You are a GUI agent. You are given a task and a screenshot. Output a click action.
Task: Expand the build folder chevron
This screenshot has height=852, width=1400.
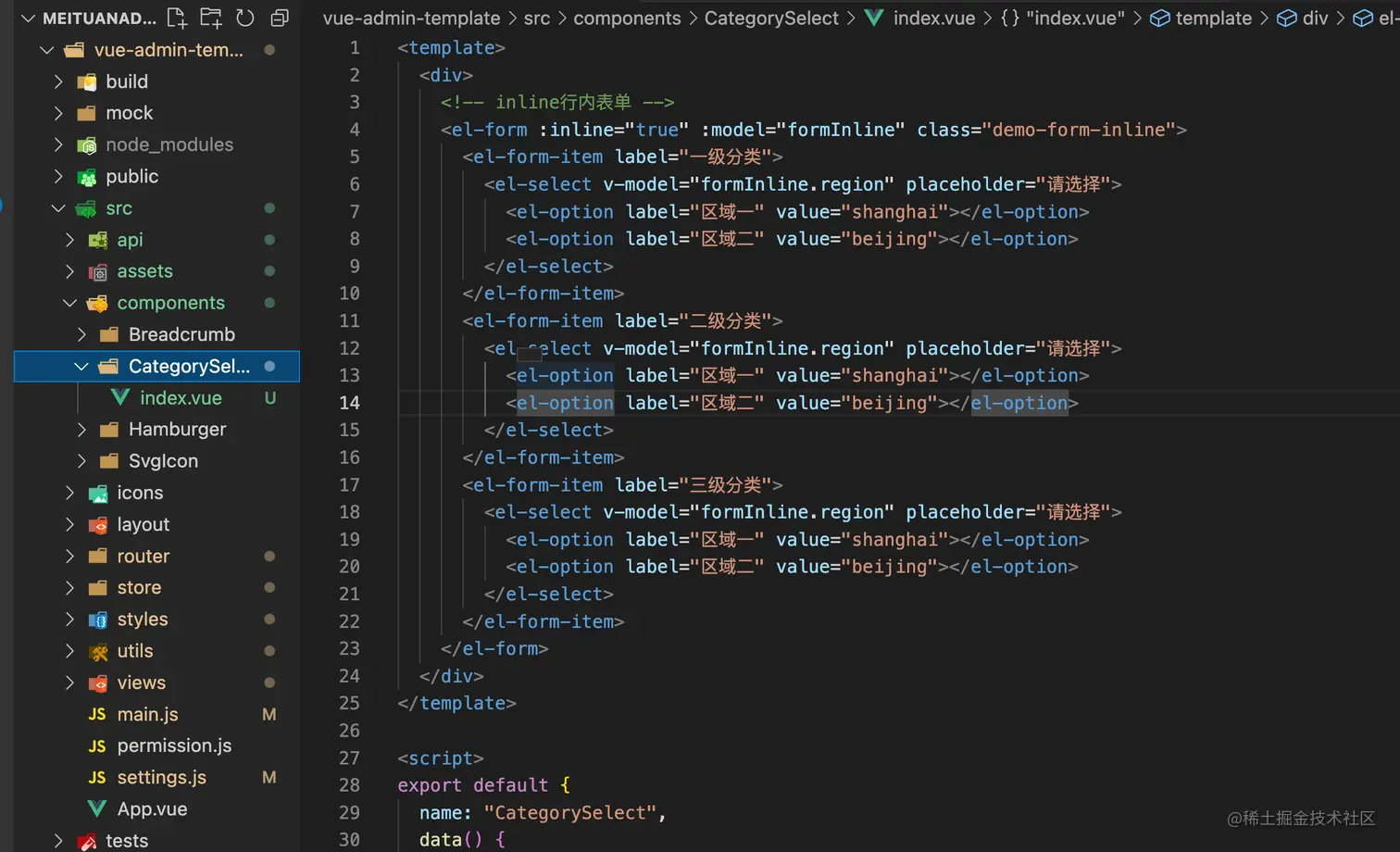tap(58, 81)
